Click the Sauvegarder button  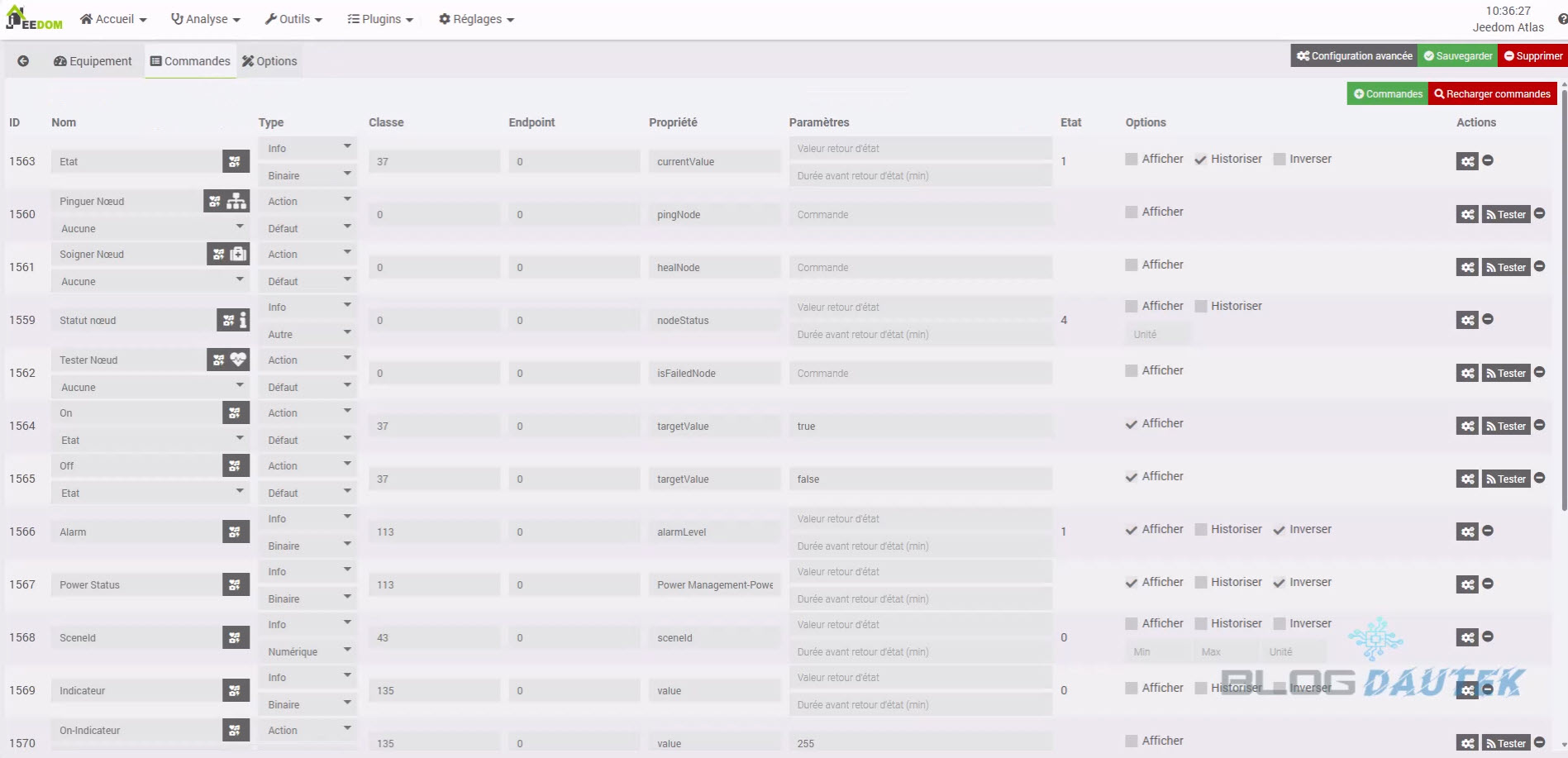pyautogui.click(x=1457, y=56)
